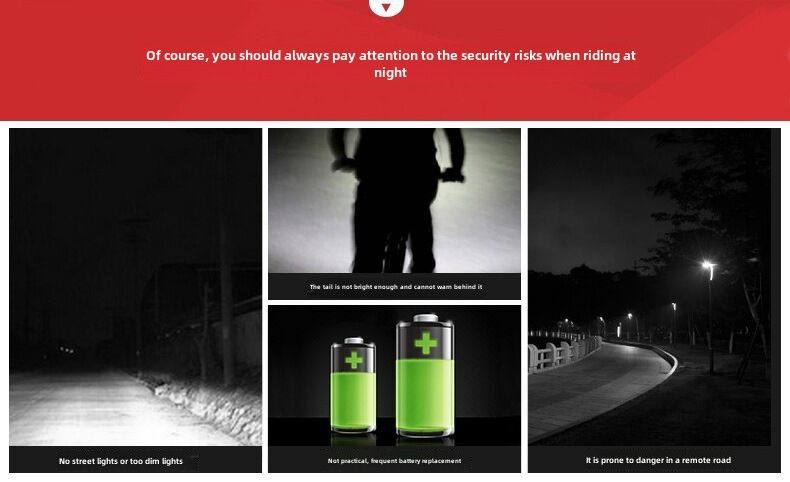Click the bicycle wheel between the rider's legs
Viewport: 790px width, 482px height.
pyautogui.click(x=394, y=252)
